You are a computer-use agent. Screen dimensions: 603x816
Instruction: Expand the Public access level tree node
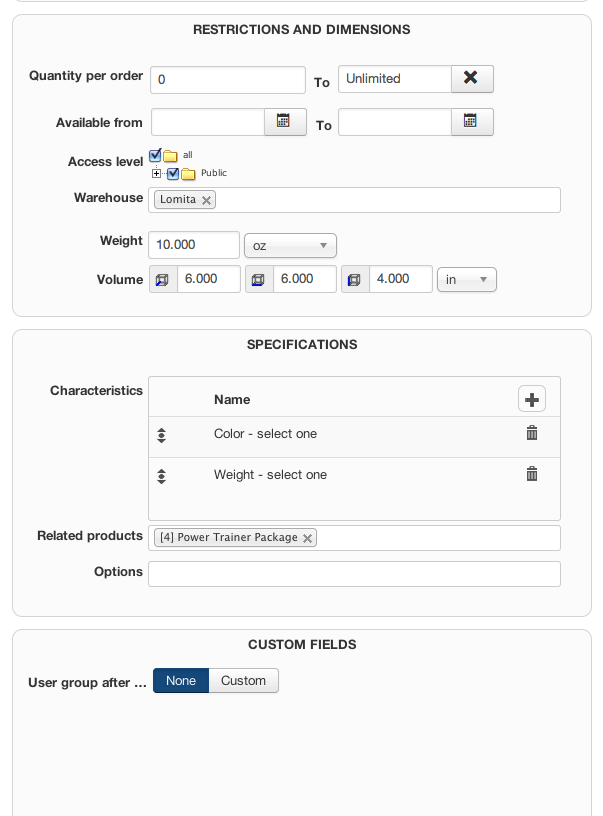[157, 173]
